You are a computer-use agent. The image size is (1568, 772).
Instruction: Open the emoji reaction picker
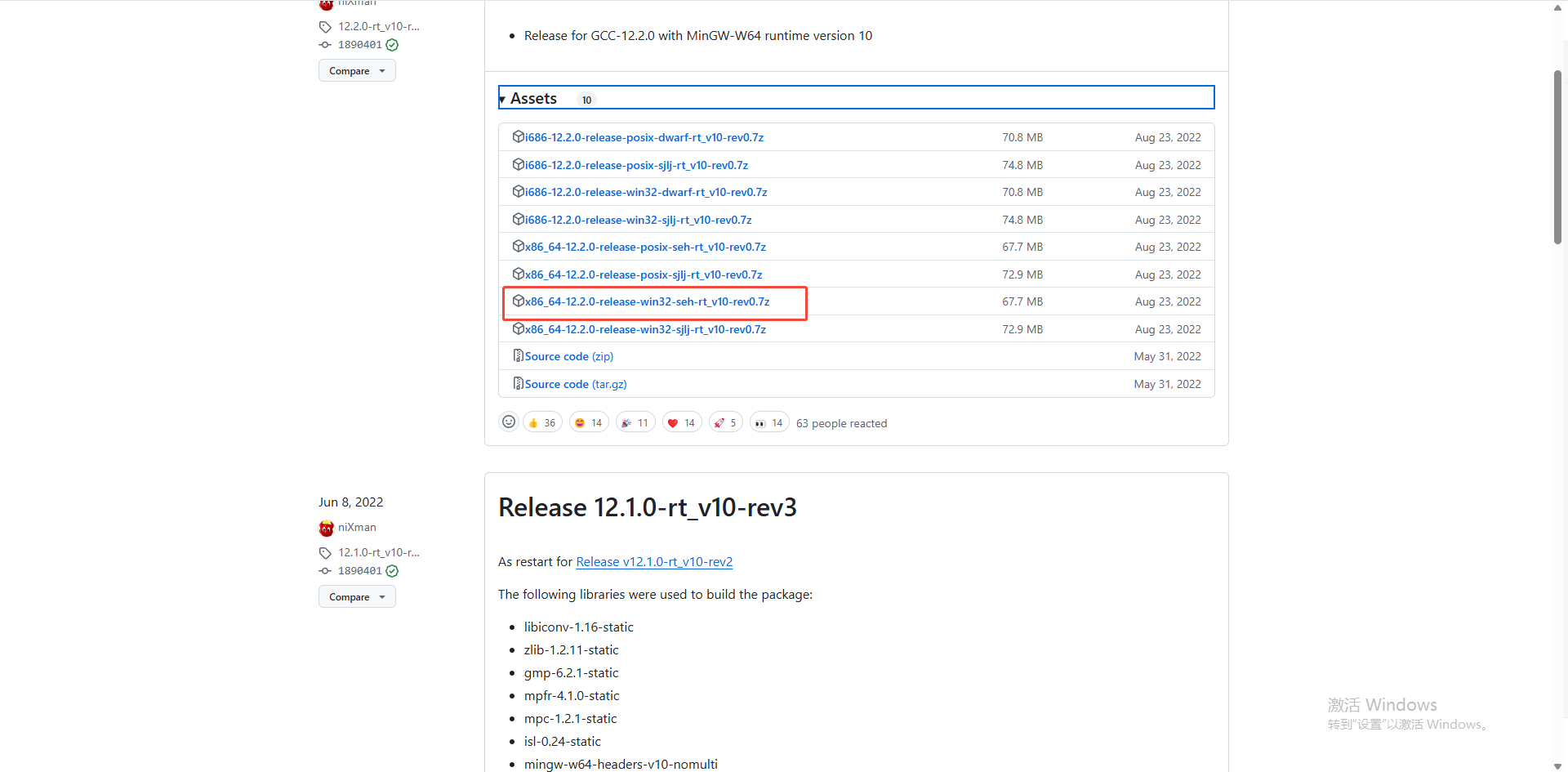coord(509,422)
